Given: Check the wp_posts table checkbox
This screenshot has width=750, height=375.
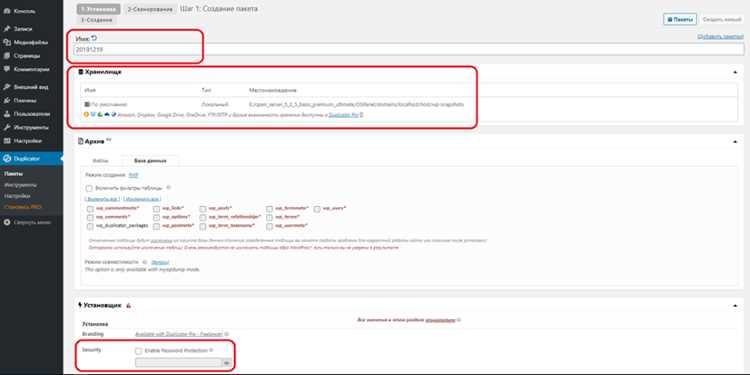Looking at the screenshot, I should [203, 209].
